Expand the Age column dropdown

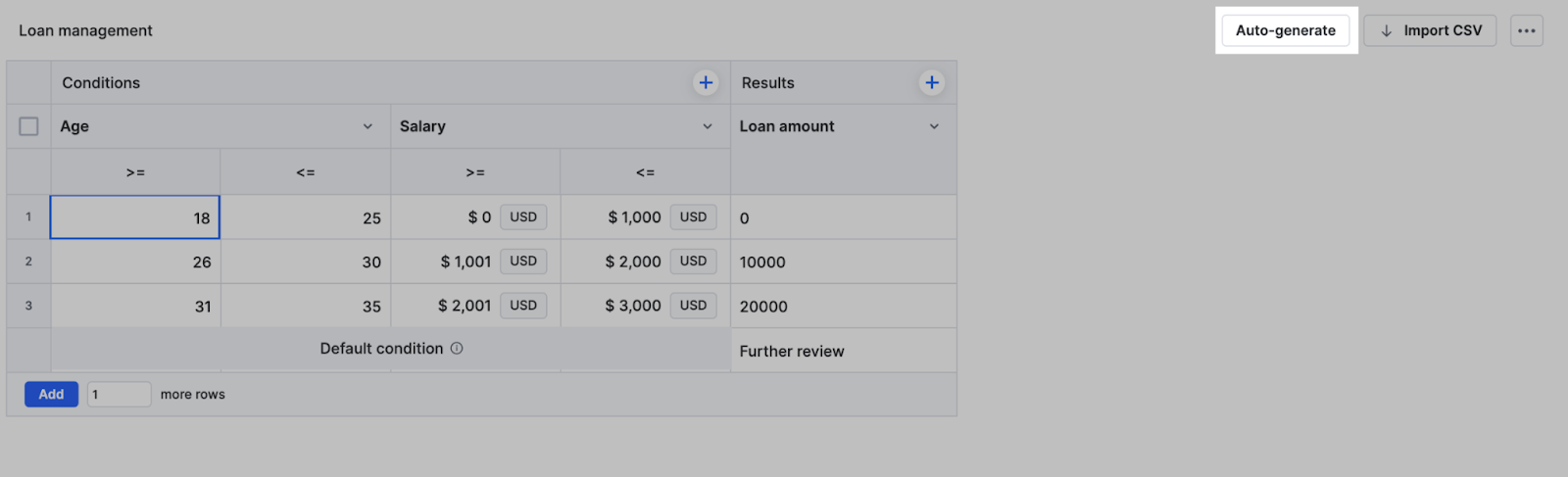coord(367,126)
